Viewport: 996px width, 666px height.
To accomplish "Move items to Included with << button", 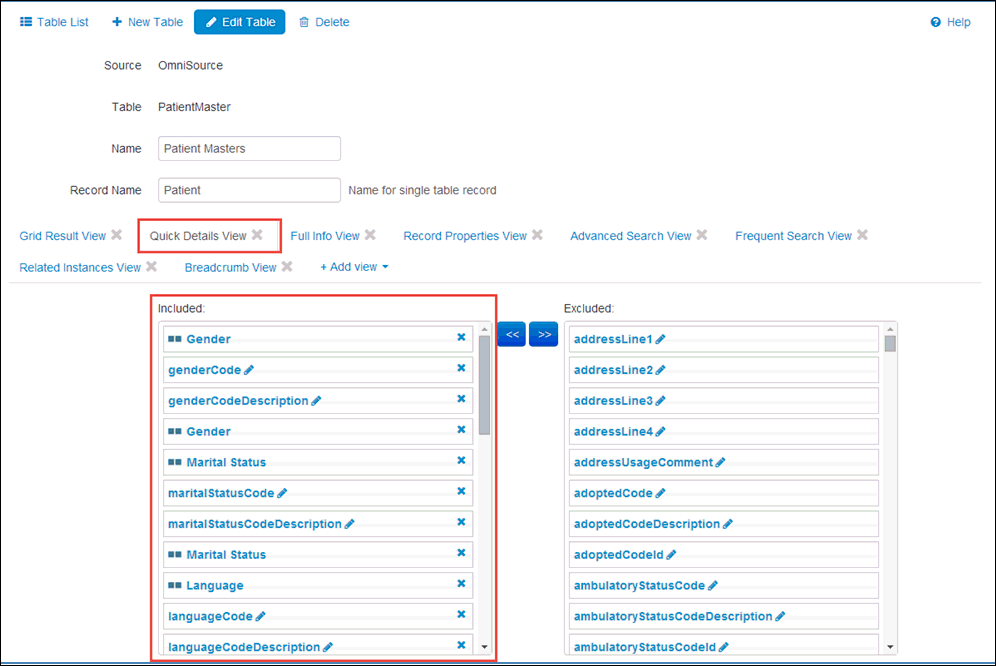I will 511,334.
